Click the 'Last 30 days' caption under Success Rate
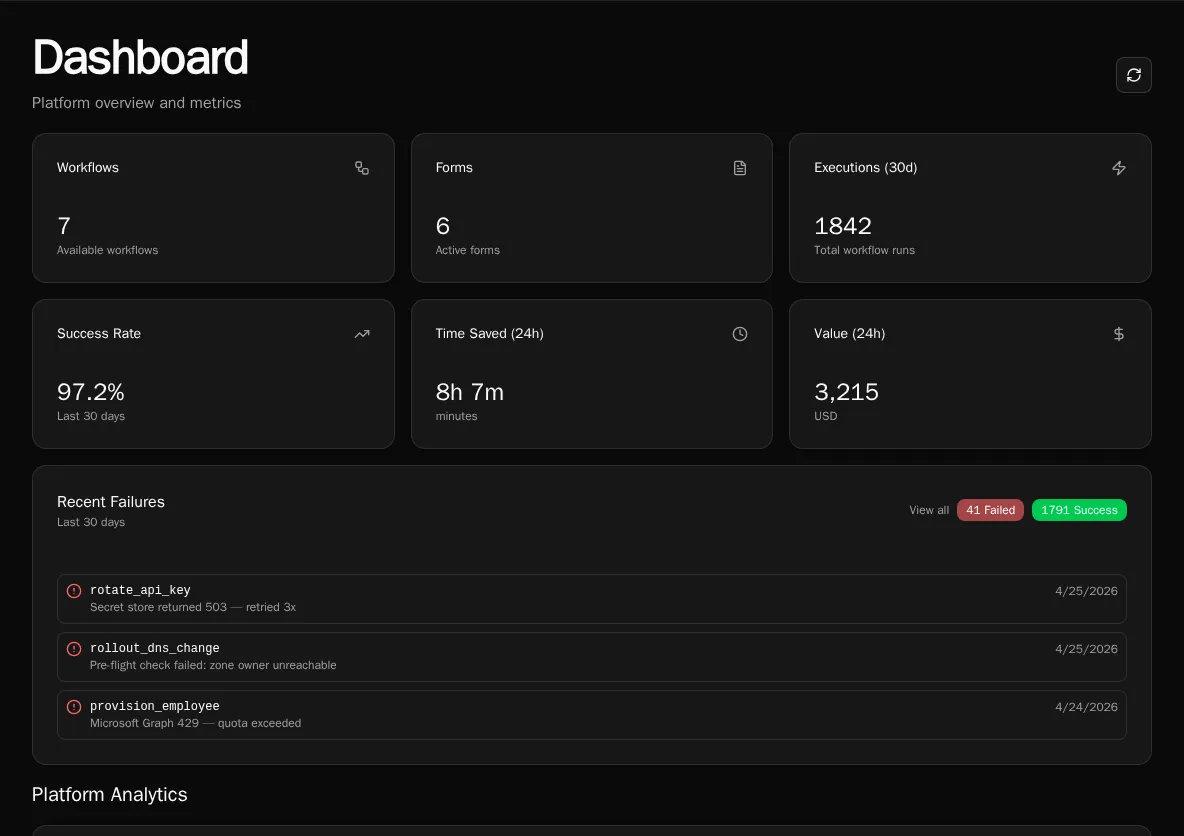This screenshot has height=836, width=1184. (x=91, y=416)
